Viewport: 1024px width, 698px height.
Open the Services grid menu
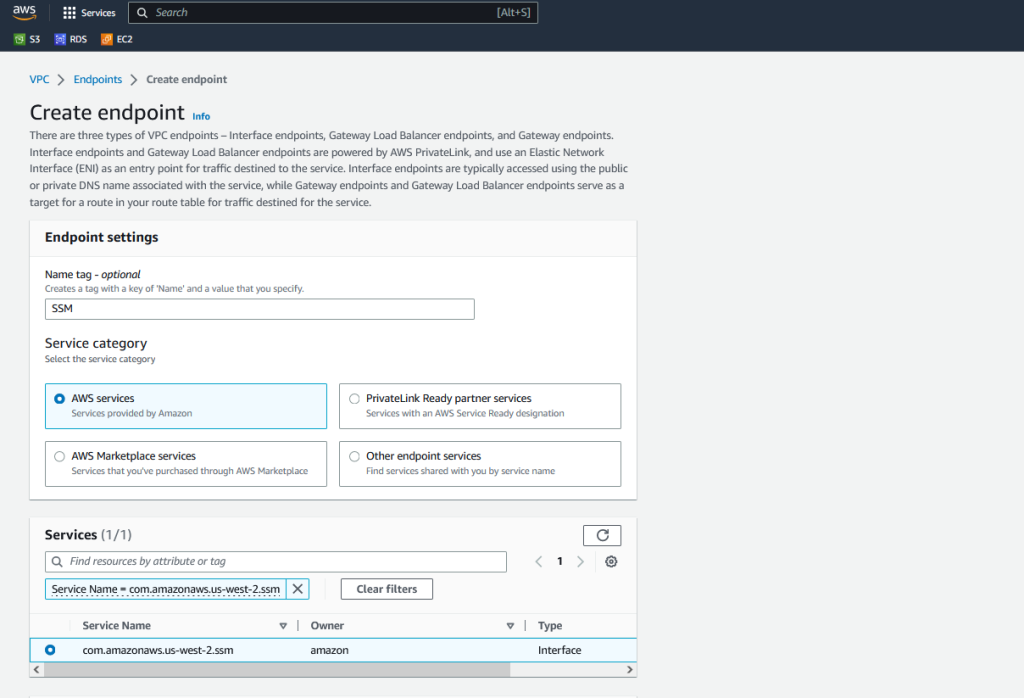click(x=89, y=12)
